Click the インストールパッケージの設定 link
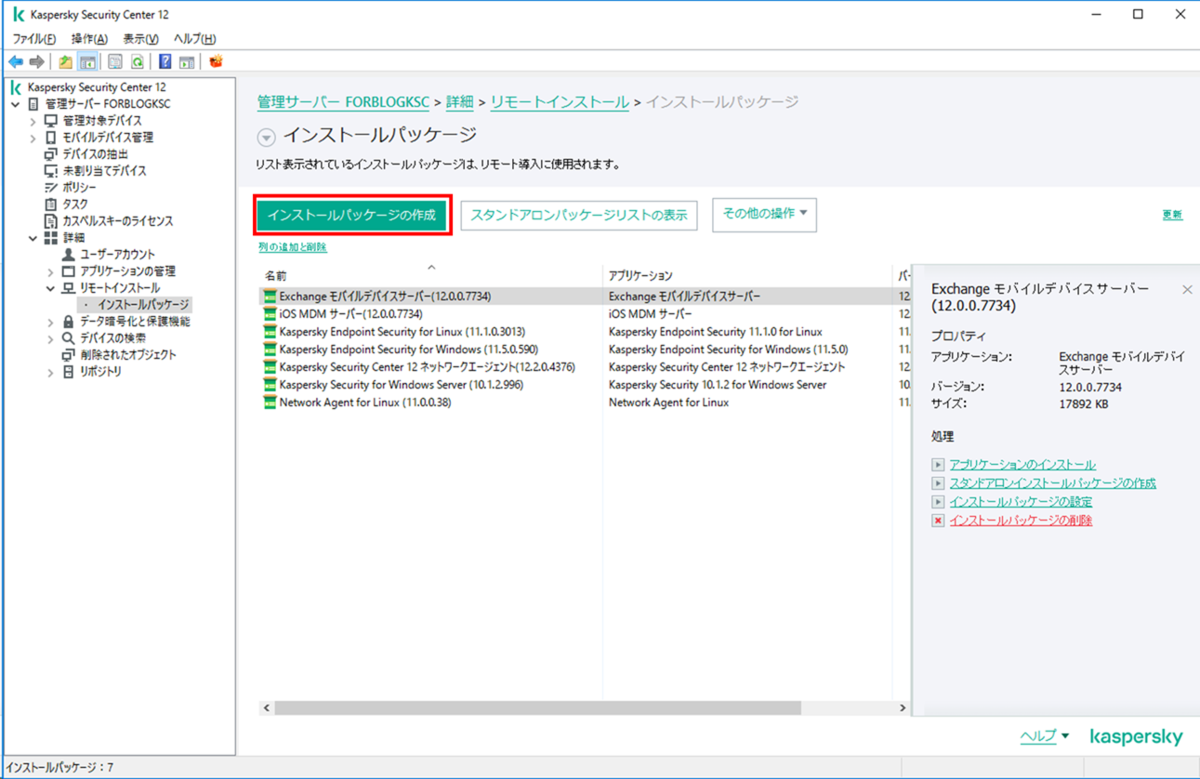This screenshot has height=779, width=1200. [1020, 502]
